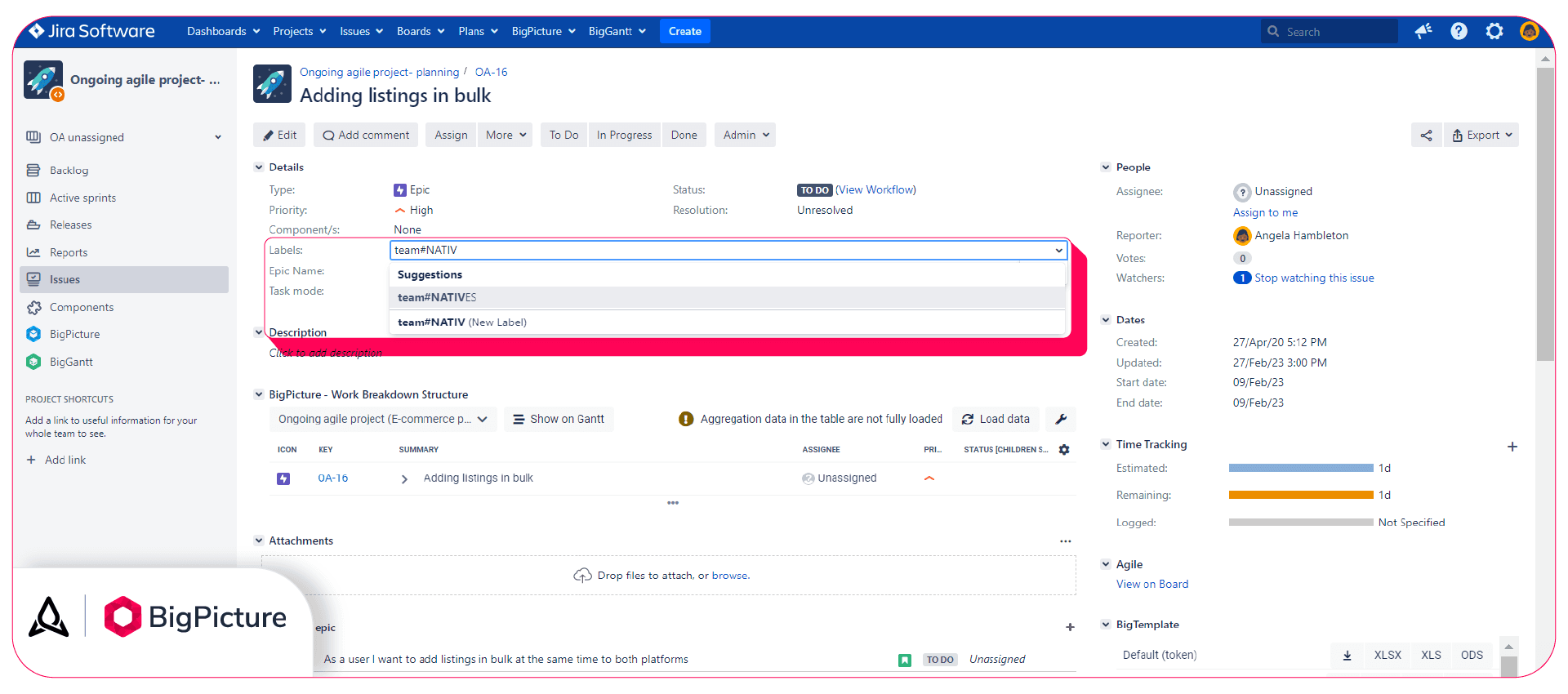1568x694 pixels.
Task: Click Show on Gantt button
Action: pos(559,419)
